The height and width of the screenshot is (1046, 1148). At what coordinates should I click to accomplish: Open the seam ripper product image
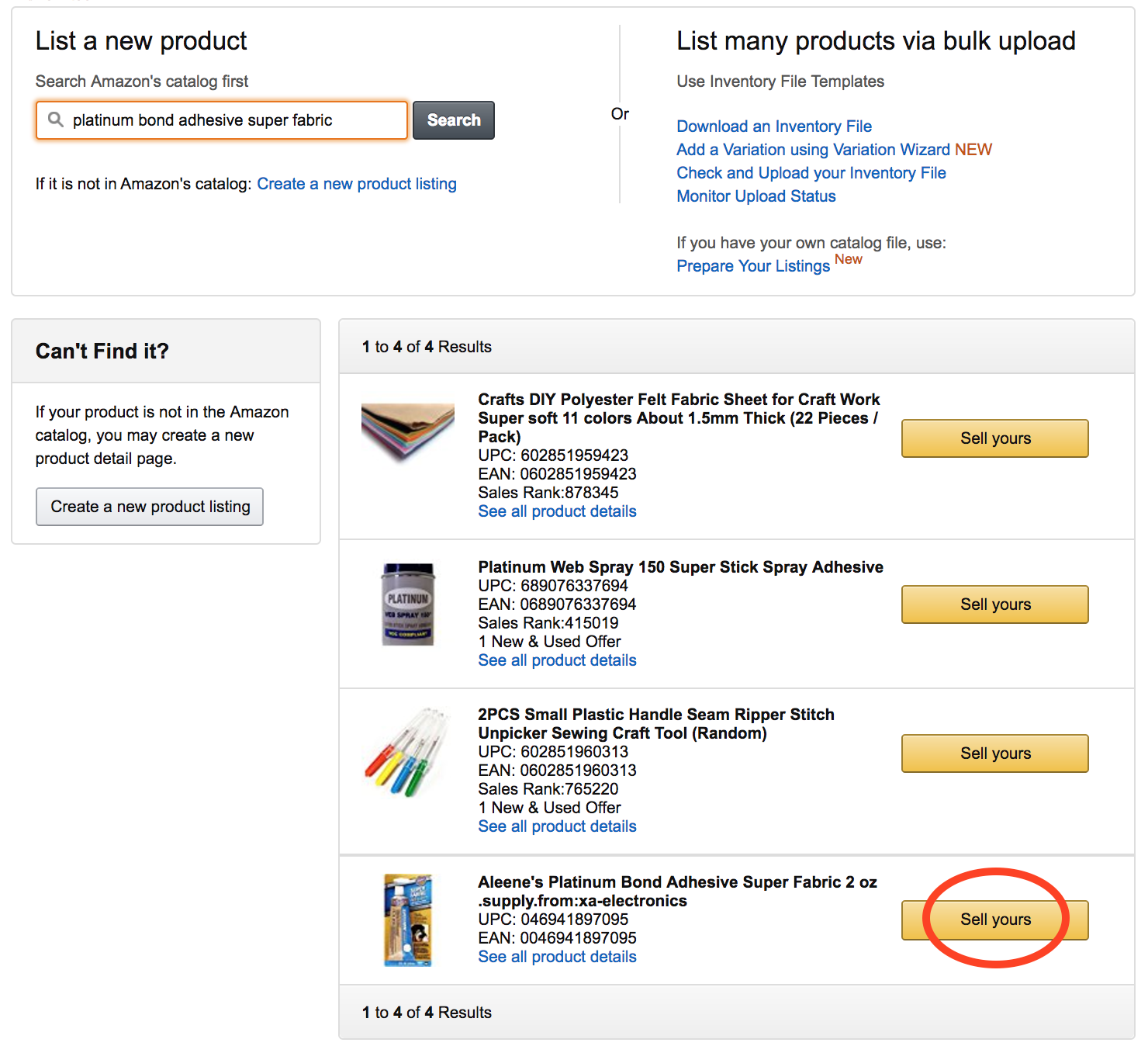407,752
